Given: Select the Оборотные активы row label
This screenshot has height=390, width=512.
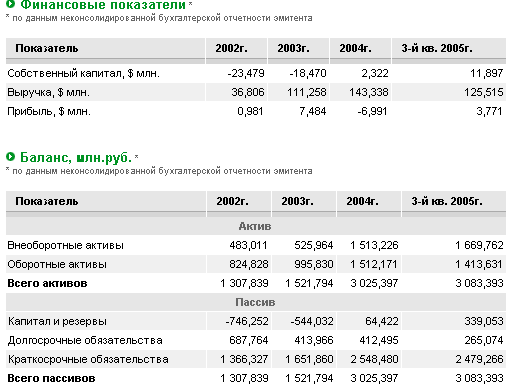Looking at the screenshot, I should (57, 265).
